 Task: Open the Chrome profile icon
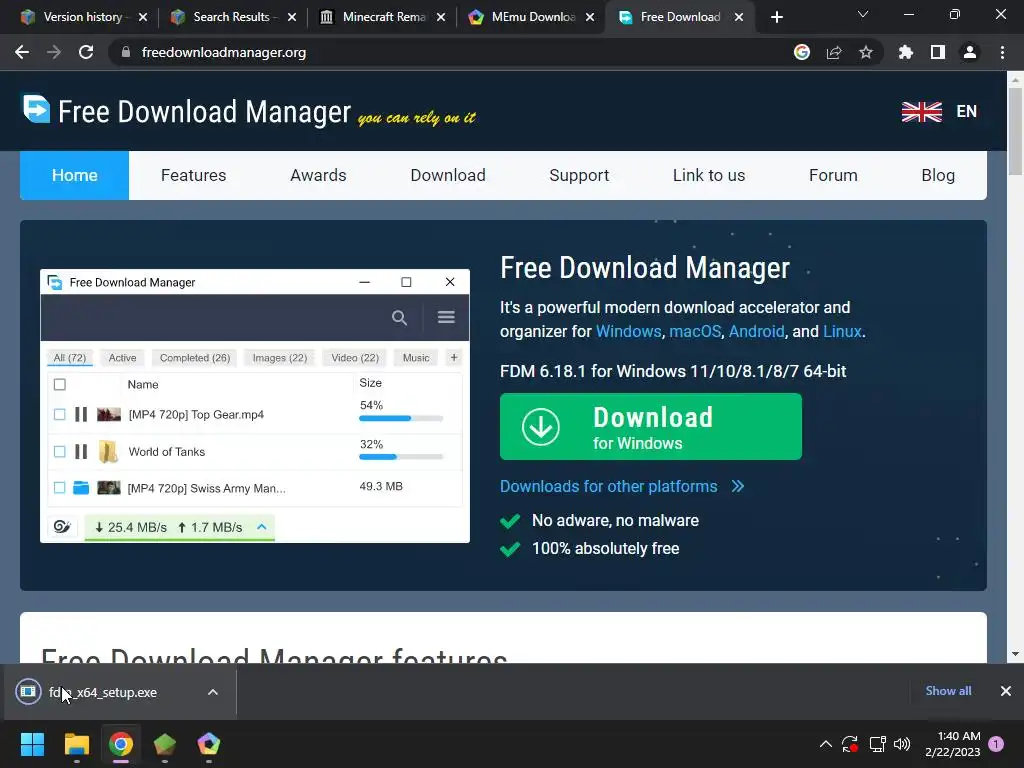click(970, 52)
